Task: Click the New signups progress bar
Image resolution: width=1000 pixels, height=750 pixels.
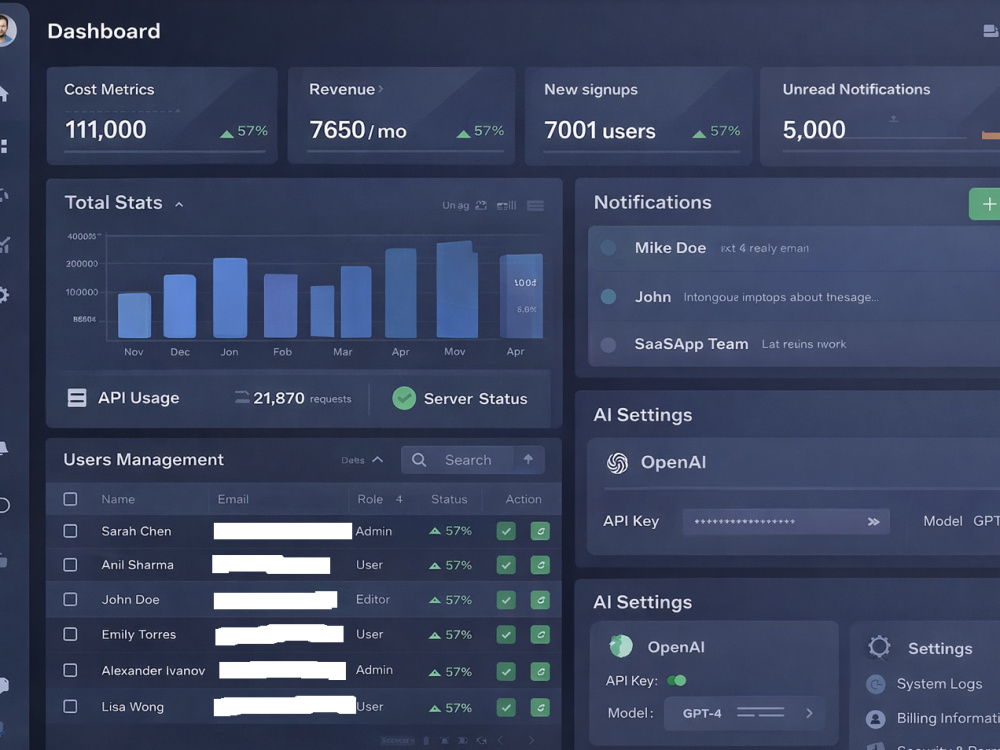Action: (x=642, y=151)
